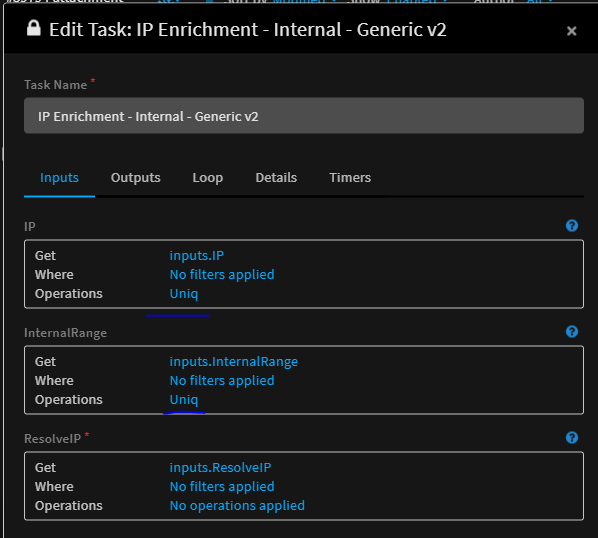Click the inputs.IP source link
The image size is (598, 538).
click(196, 255)
